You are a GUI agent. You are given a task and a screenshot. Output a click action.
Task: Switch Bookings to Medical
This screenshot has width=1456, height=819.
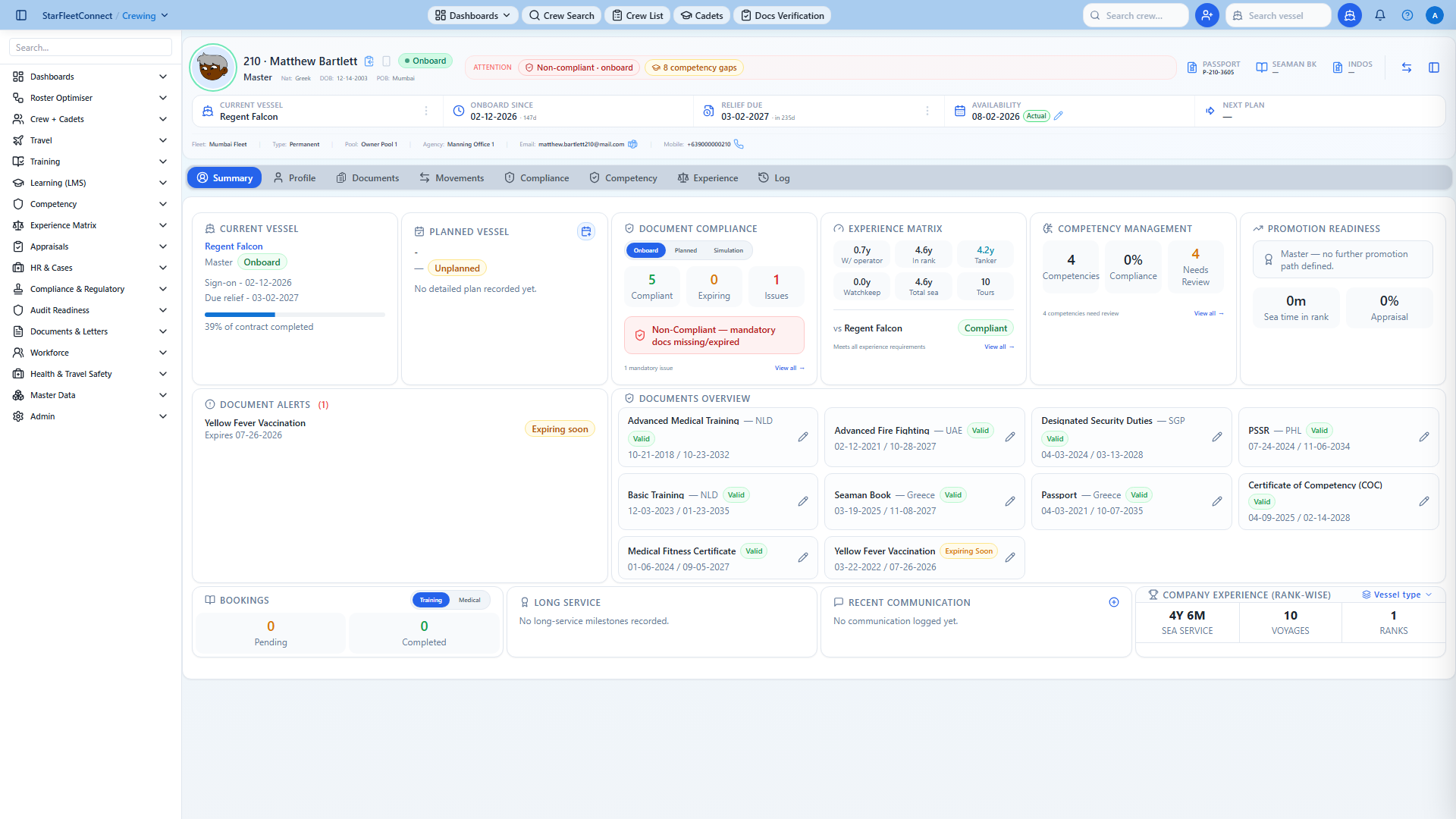pyautogui.click(x=469, y=600)
